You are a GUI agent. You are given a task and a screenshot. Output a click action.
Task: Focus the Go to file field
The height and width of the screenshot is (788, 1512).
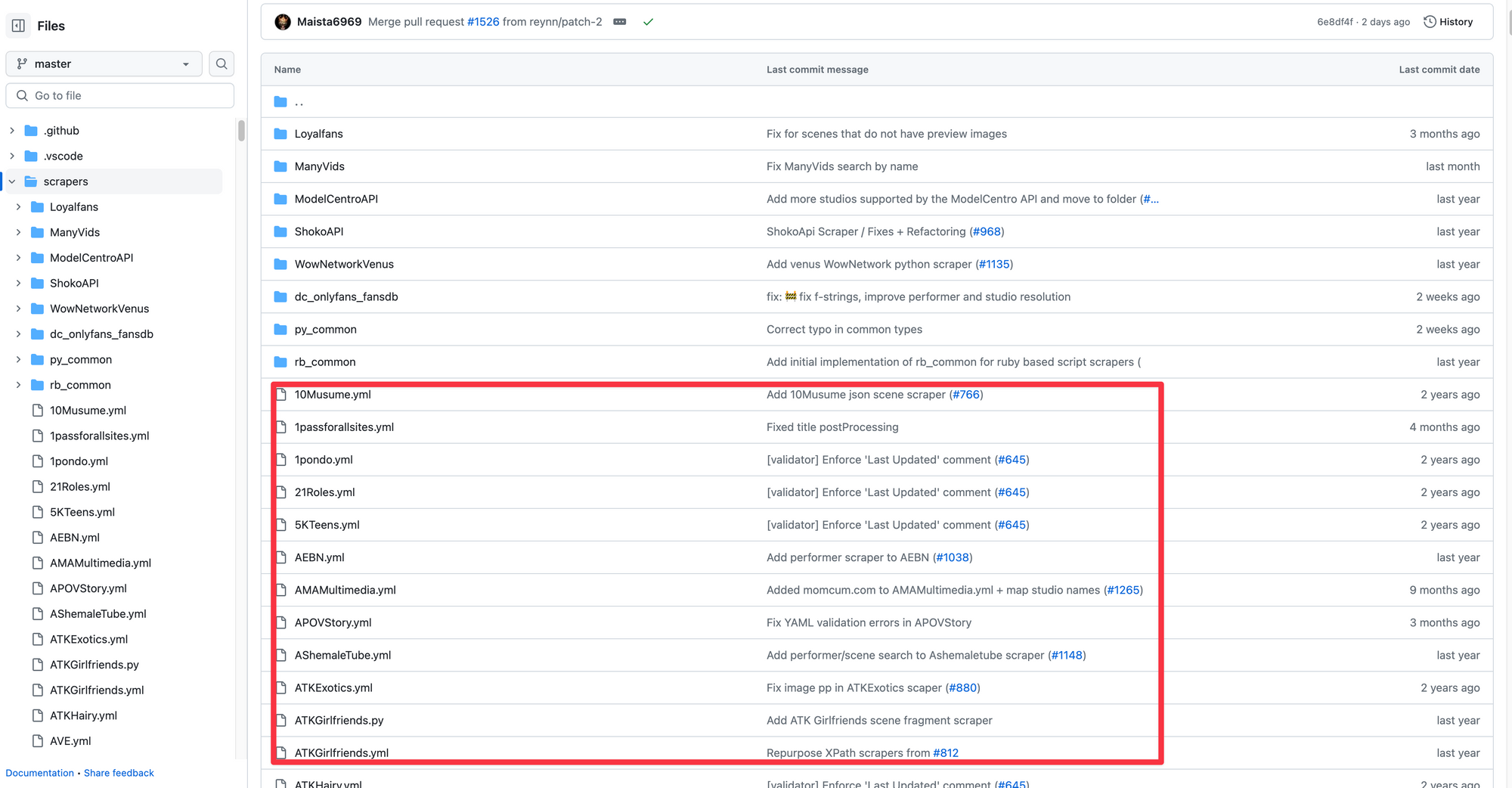click(120, 96)
